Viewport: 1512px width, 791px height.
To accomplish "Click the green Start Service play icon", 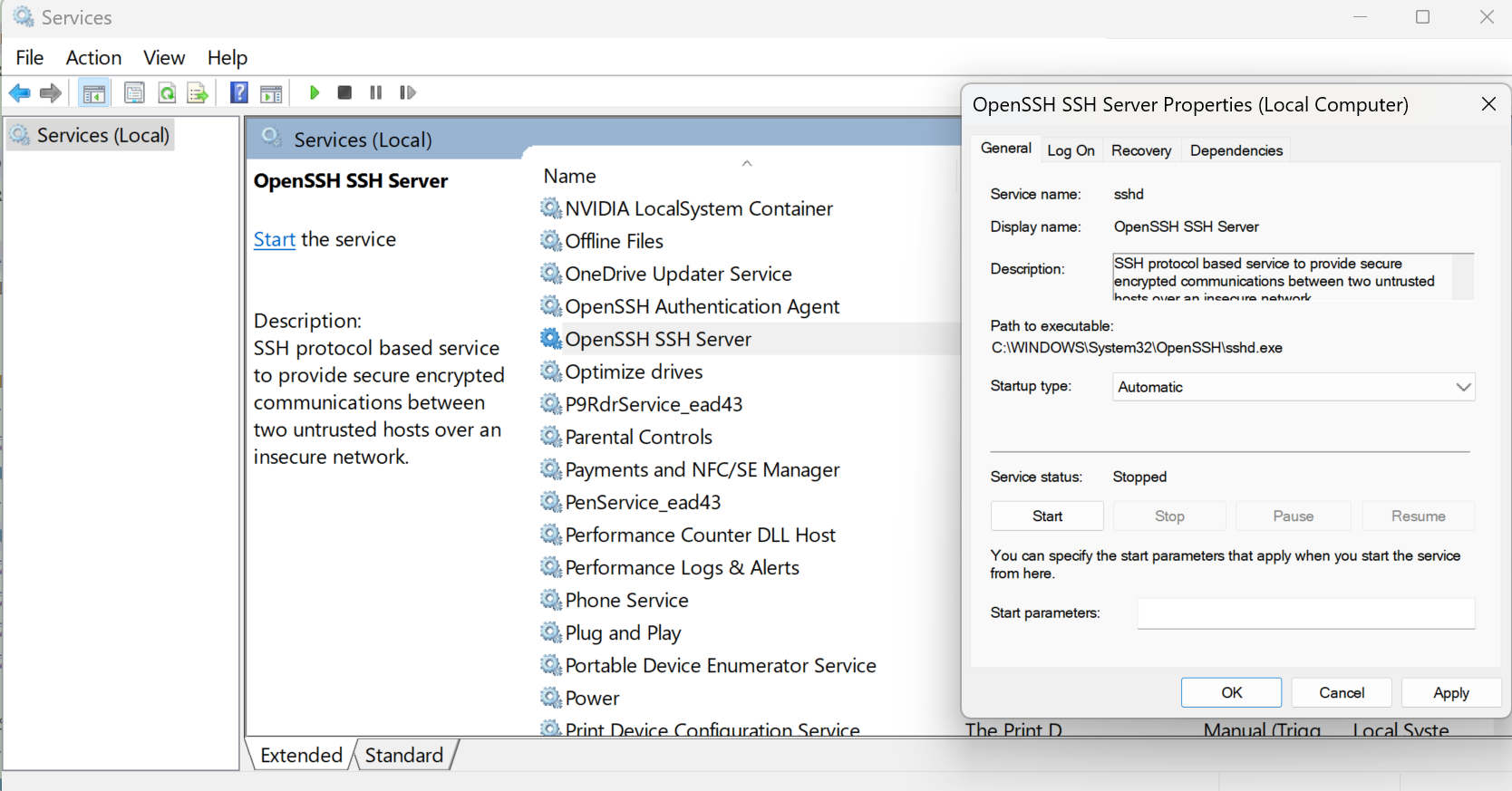I will [315, 92].
